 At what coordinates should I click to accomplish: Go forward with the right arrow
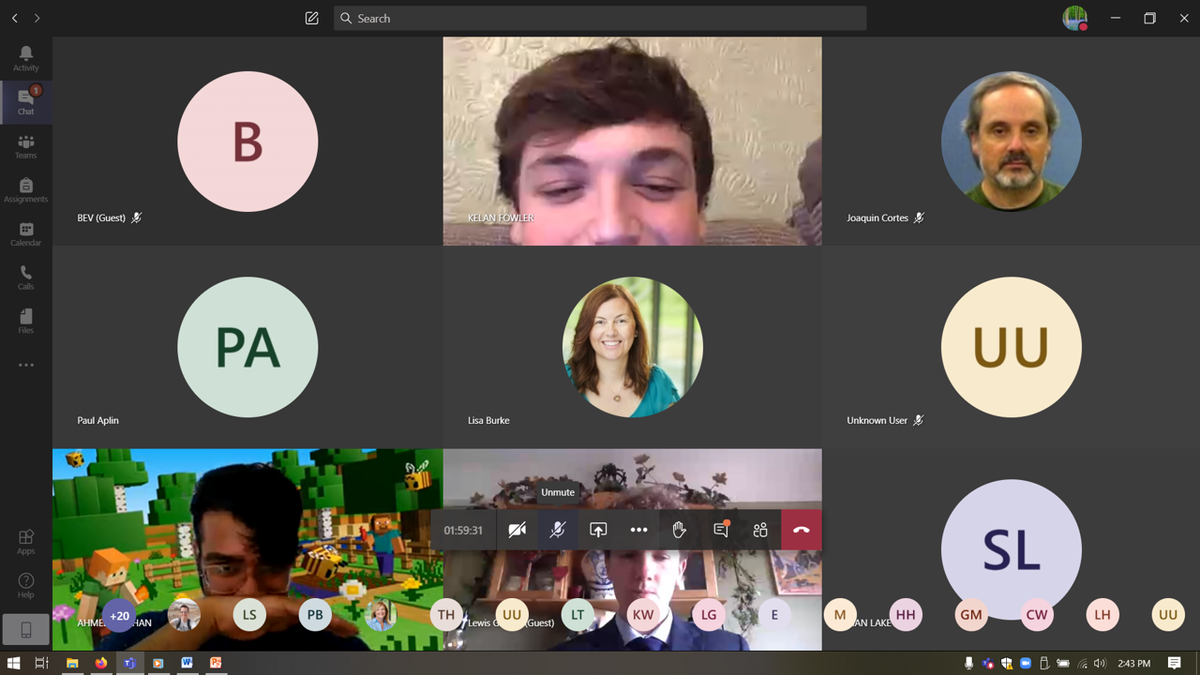coord(37,18)
